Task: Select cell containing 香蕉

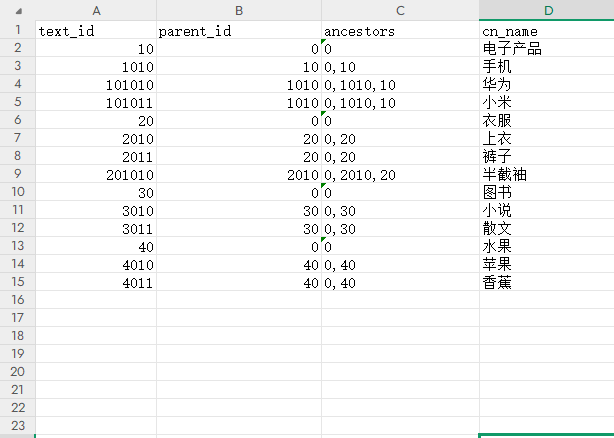Action: click(x=547, y=282)
